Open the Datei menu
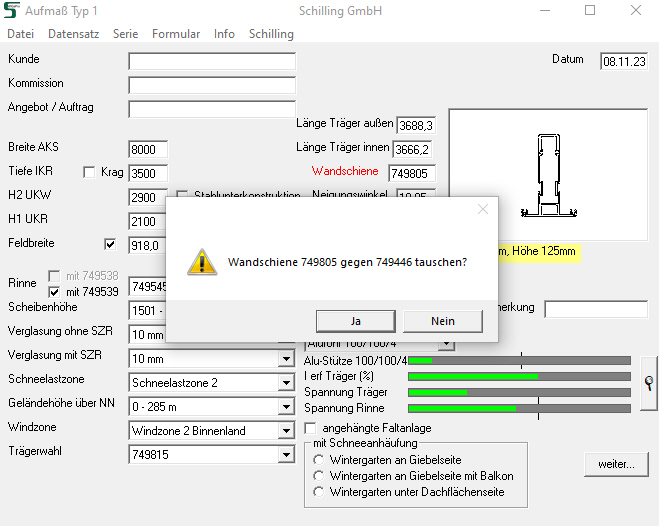 click(21, 34)
